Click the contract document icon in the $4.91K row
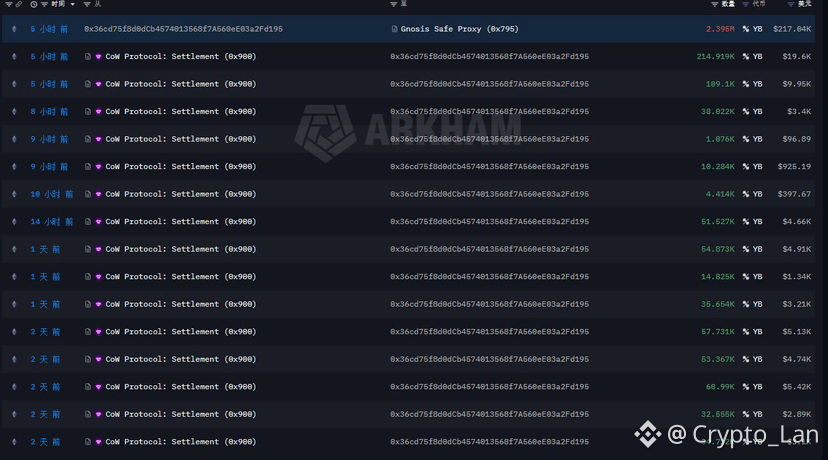Screen dimensions: 828x460 coord(88,249)
